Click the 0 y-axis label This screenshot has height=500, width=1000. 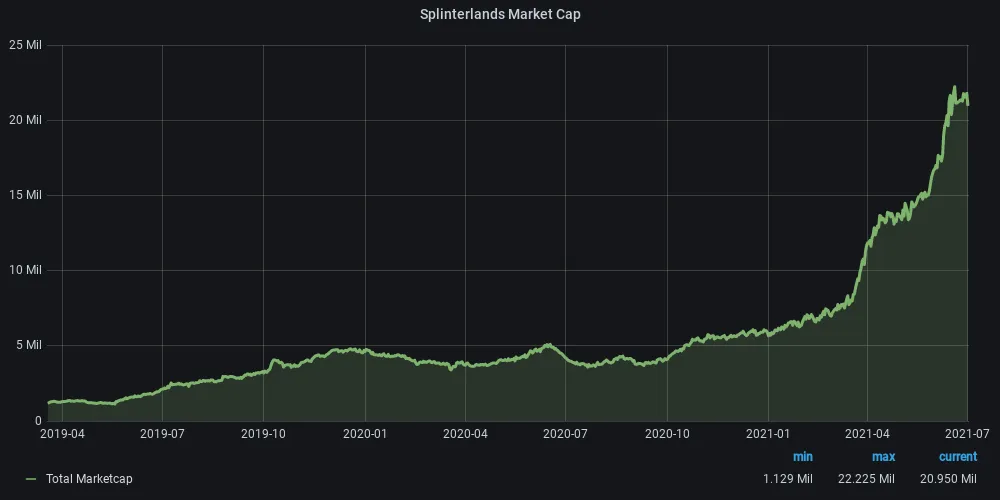coord(38,420)
